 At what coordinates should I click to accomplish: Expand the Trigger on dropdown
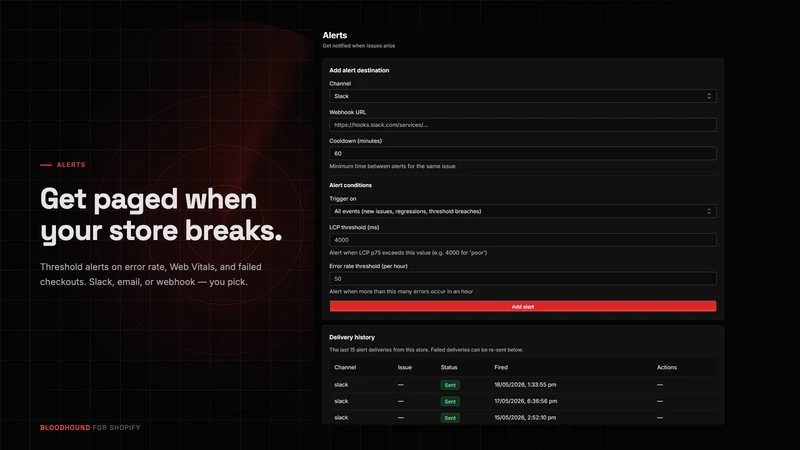(522, 211)
